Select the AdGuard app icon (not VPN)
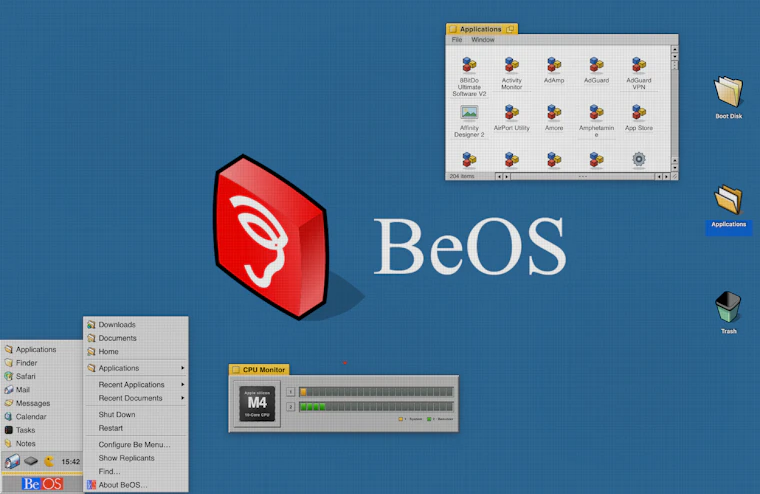Image resolution: width=760 pixels, height=494 pixels. coord(596,65)
